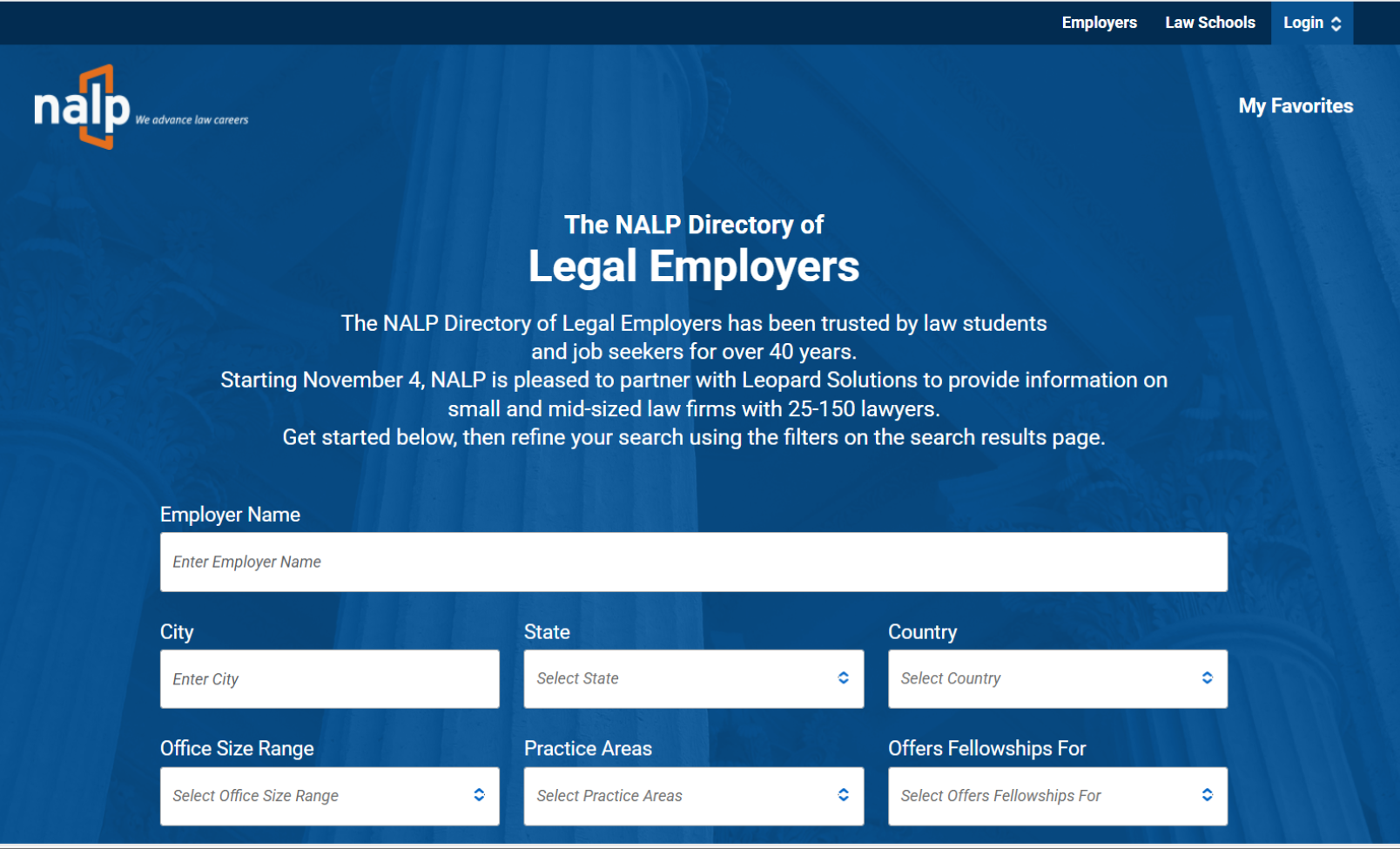Expand the Select Practice Areas dropdown
This screenshot has width=1400, height=849.
(679, 796)
